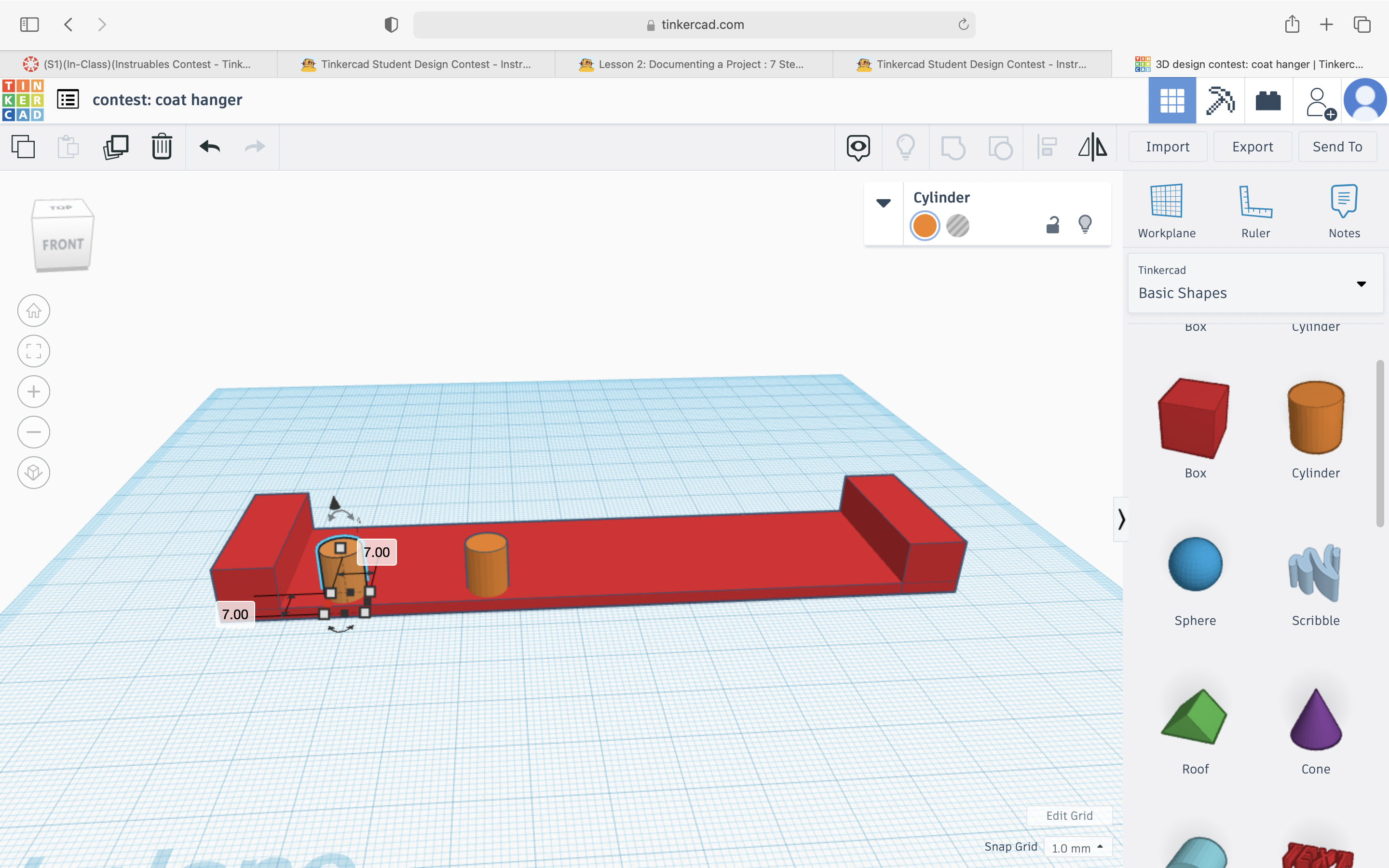Click the Import button
1389x868 pixels.
pos(1168,147)
